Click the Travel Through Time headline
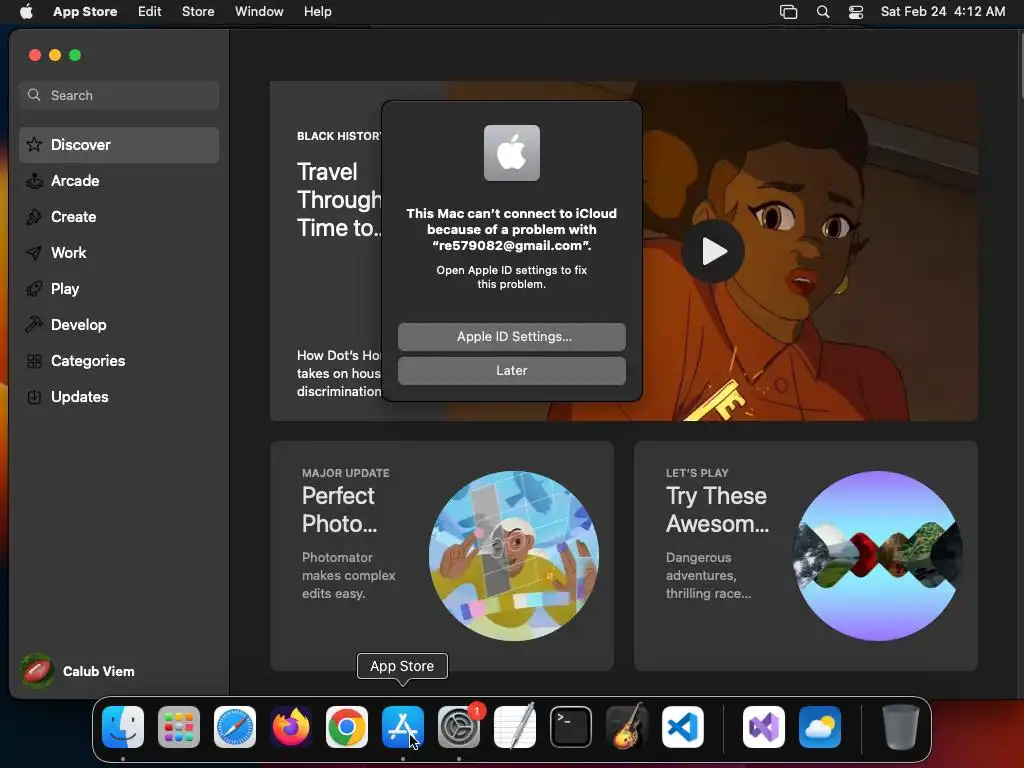 point(340,200)
